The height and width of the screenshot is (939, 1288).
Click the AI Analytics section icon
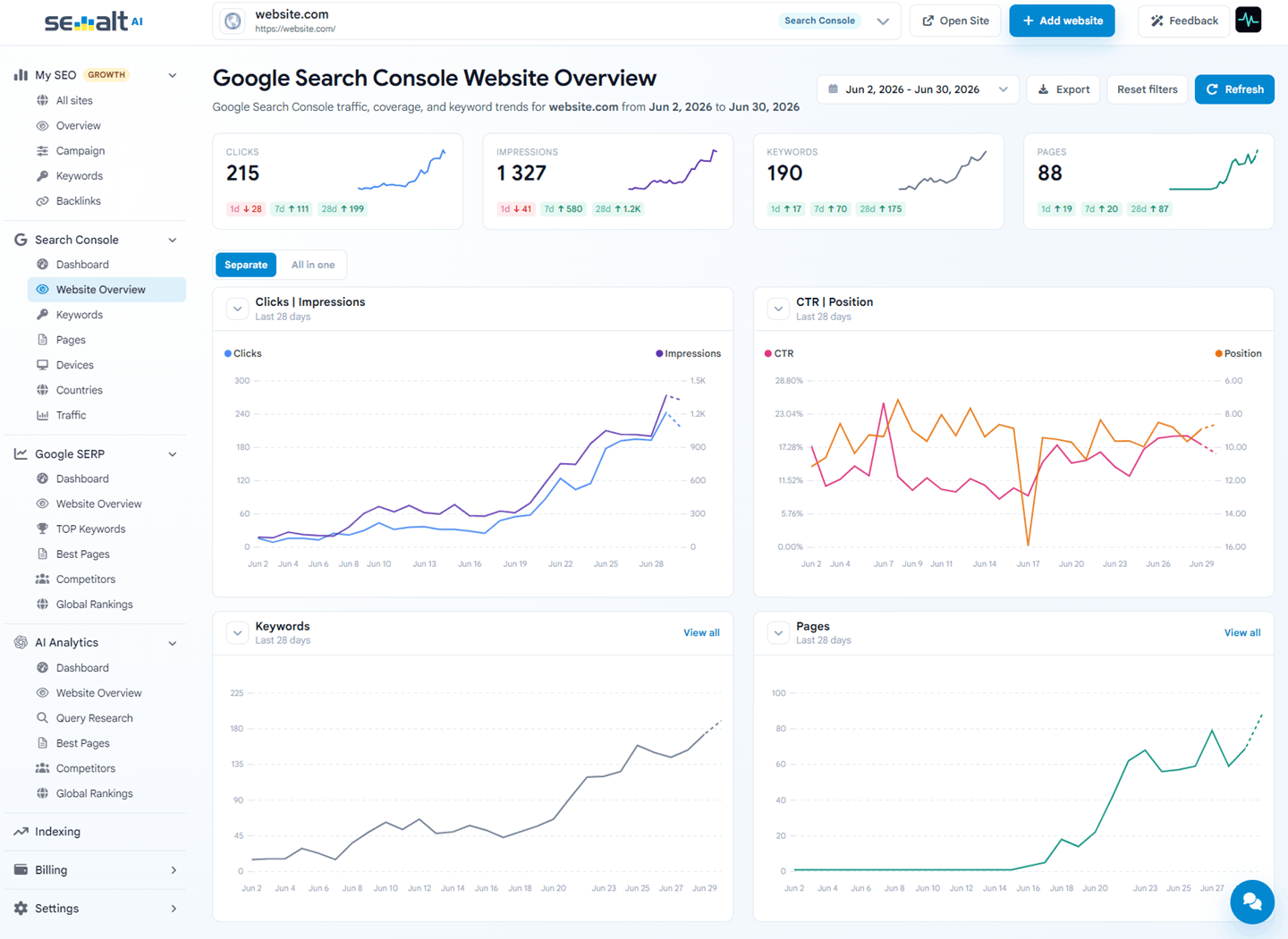pos(21,642)
